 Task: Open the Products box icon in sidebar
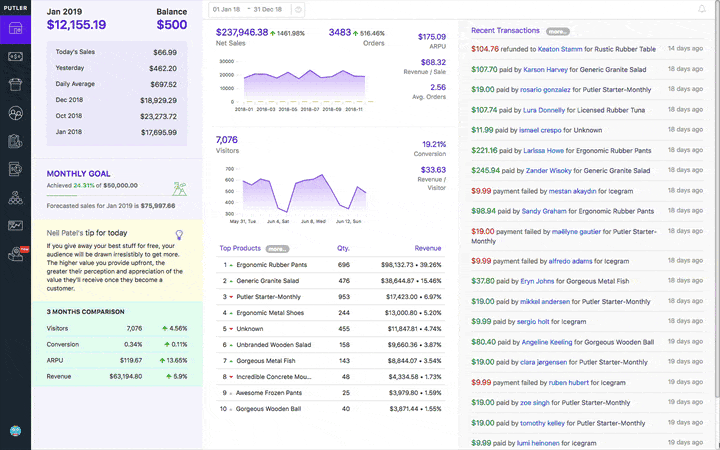pos(15,85)
